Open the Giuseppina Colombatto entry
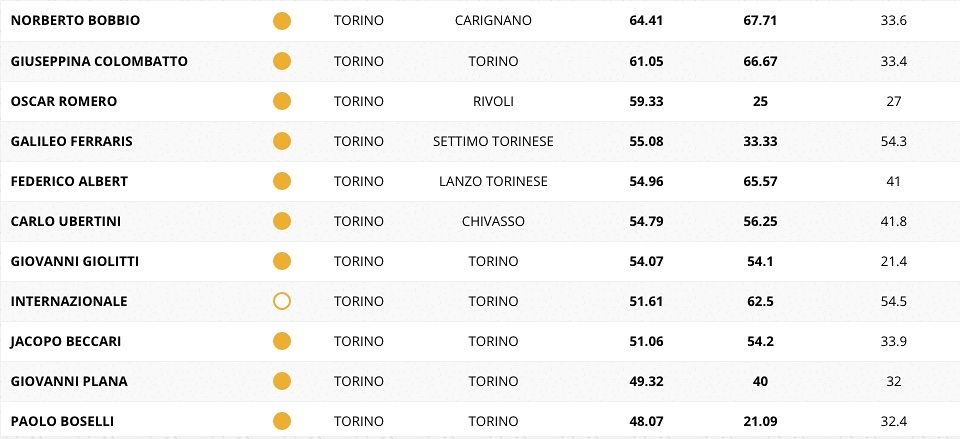 [x=99, y=61]
